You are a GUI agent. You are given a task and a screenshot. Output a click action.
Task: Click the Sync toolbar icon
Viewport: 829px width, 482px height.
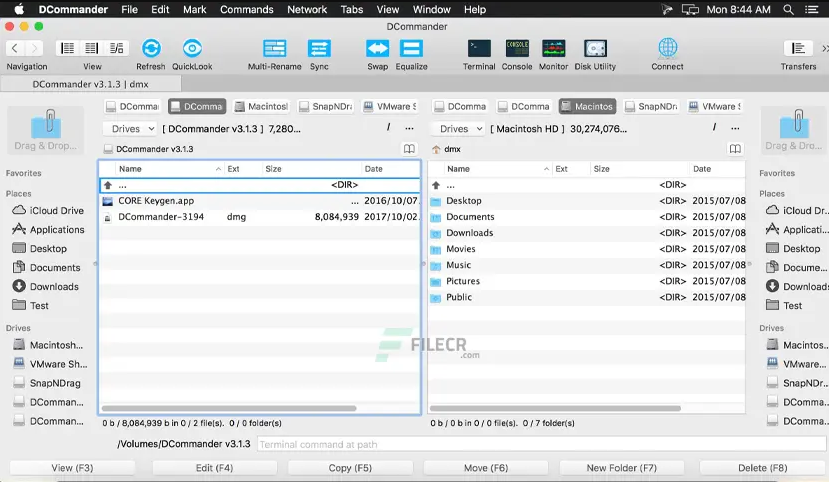click(x=319, y=49)
